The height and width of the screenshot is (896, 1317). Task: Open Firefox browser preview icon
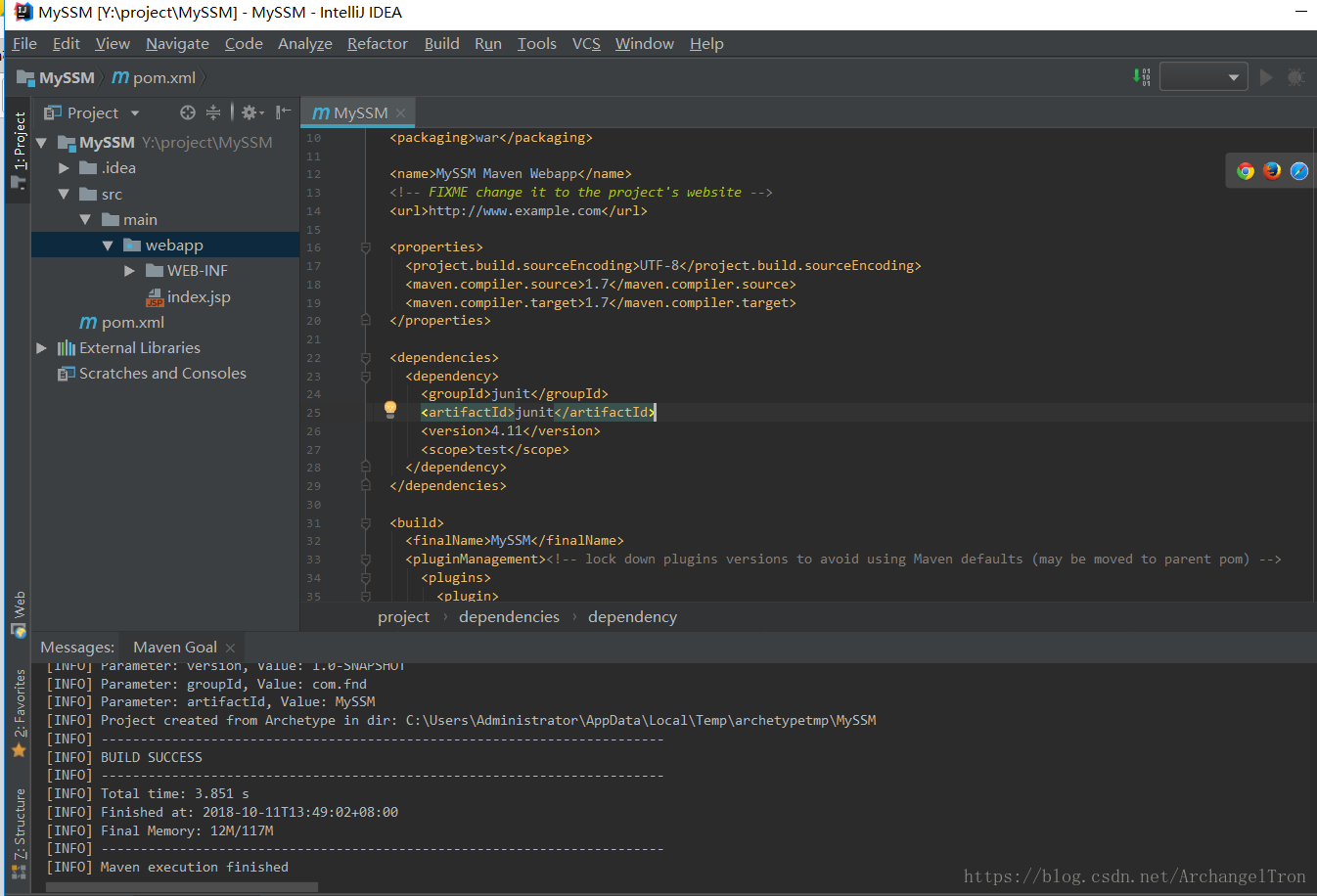click(1272, 171)
